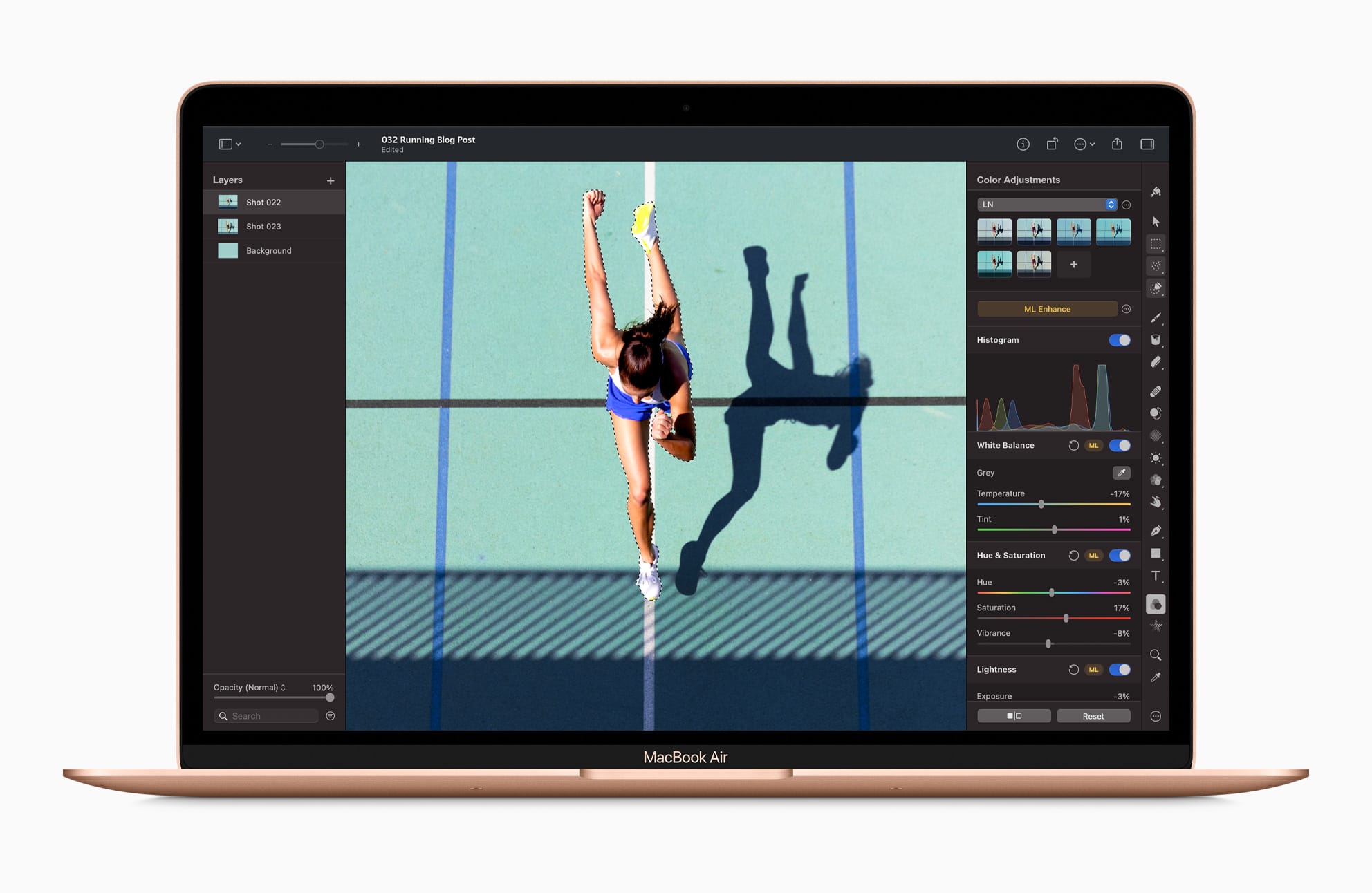This screenshot has width=1372, height=893.
Task: Click the ML Enhance button
Action: (x=1043, y=309)
